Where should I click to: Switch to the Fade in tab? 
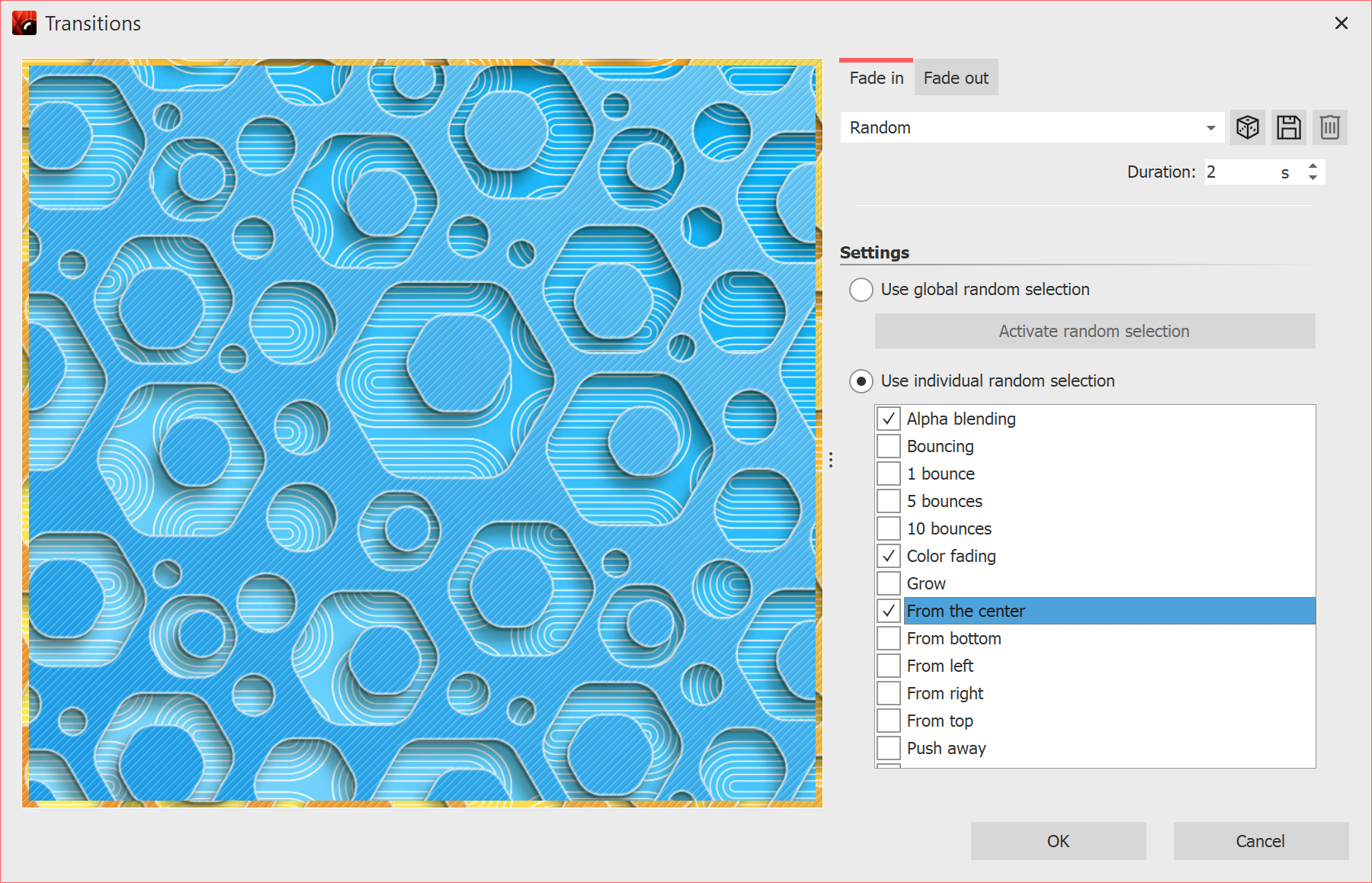[877, 78]
